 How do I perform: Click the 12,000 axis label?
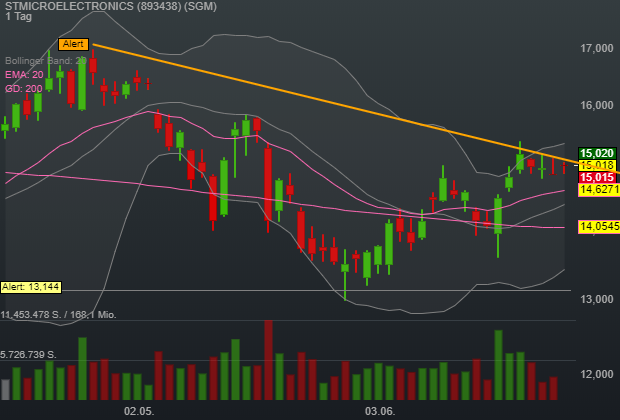tap(597, 374)
